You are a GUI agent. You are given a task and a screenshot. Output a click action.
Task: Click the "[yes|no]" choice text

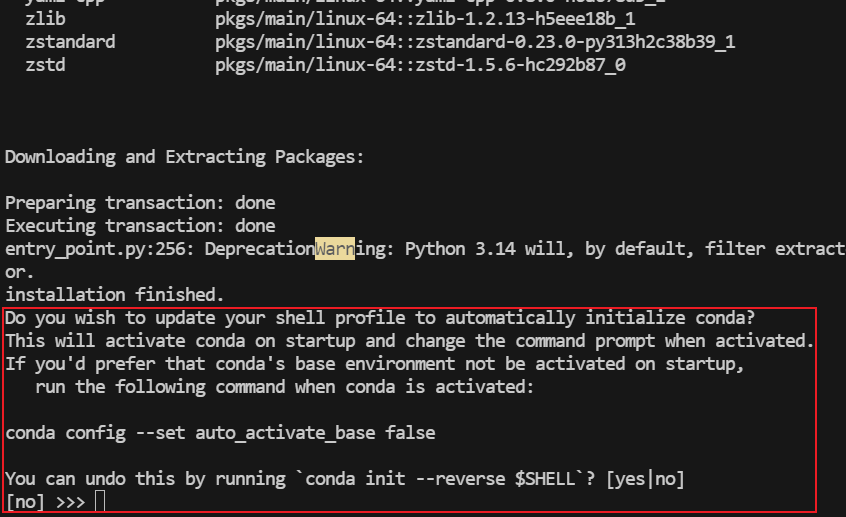645,479
